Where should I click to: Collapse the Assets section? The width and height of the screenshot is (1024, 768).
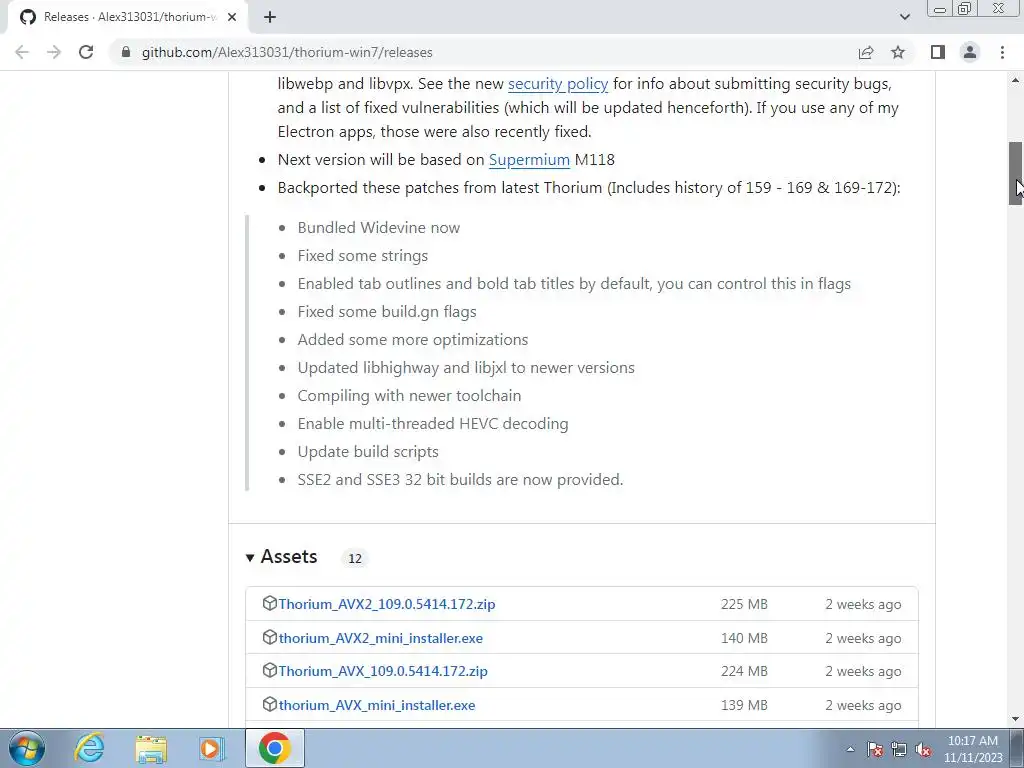click(x=282, y=556)
